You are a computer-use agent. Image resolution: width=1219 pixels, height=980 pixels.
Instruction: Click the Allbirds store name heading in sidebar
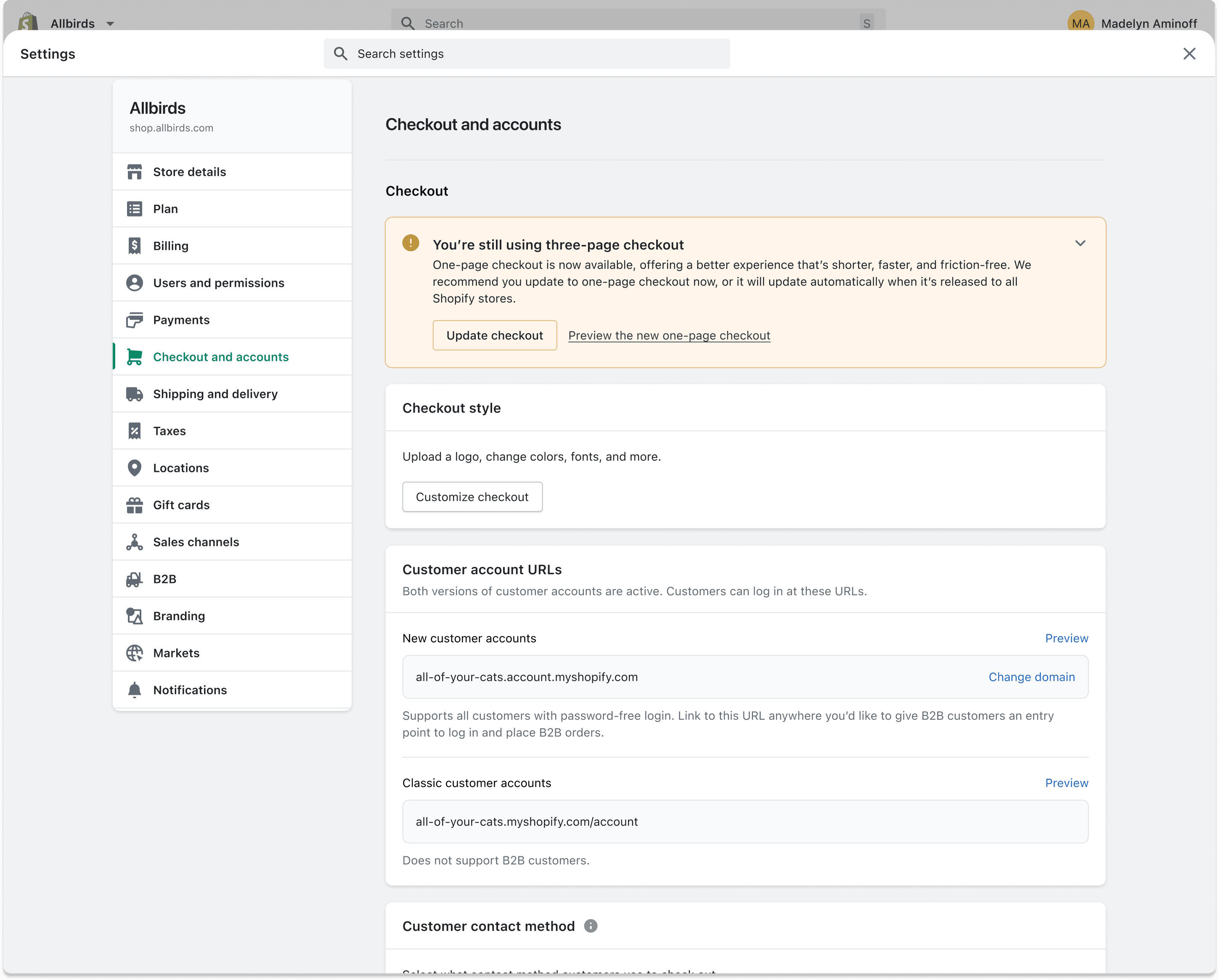[x=158, y=108]
